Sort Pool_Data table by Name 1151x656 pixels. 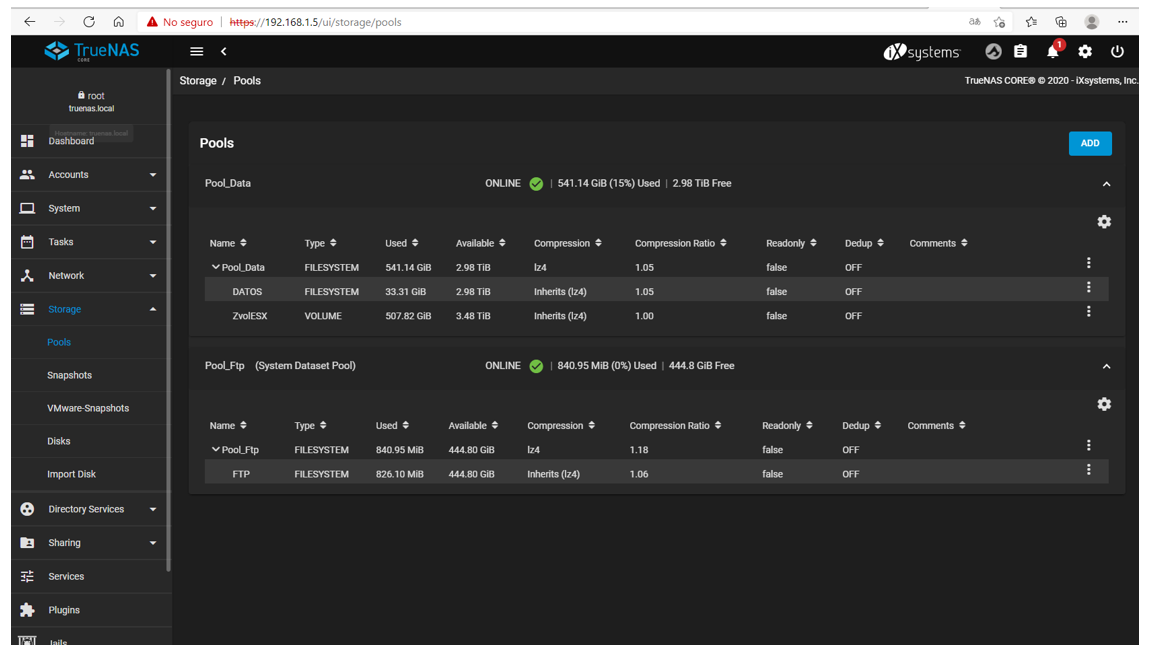[x=228, y=243]
